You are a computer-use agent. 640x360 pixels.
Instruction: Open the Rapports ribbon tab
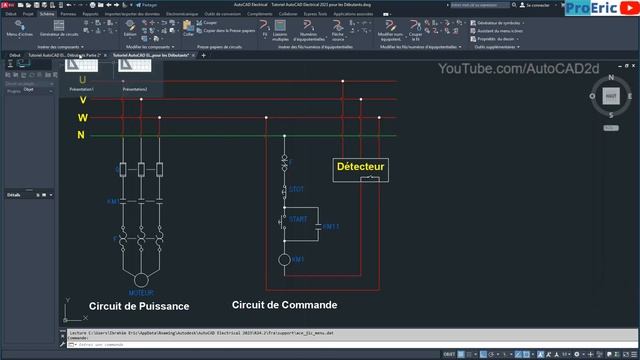90,14
